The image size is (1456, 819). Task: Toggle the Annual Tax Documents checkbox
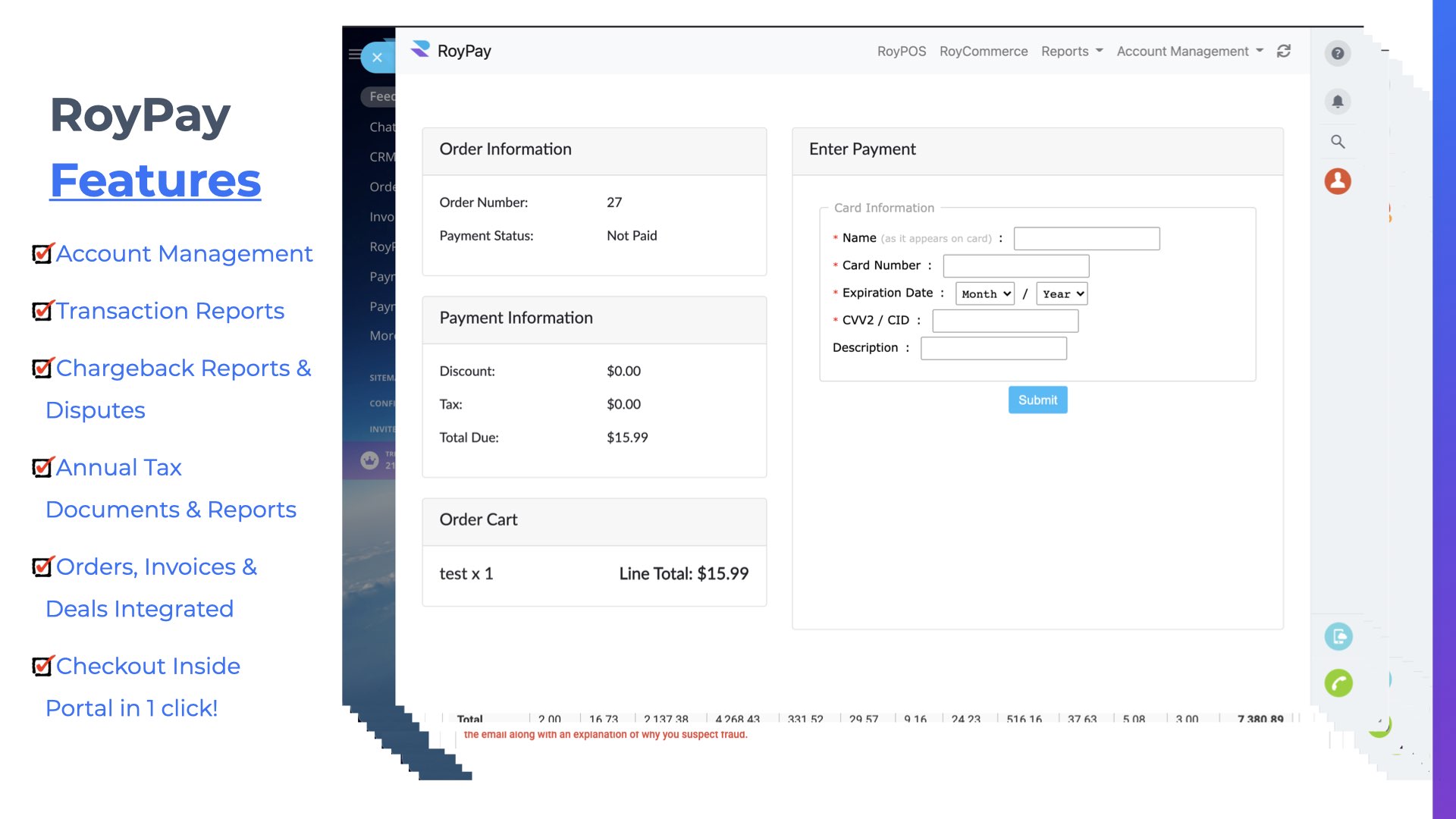(x=42, y=467)
